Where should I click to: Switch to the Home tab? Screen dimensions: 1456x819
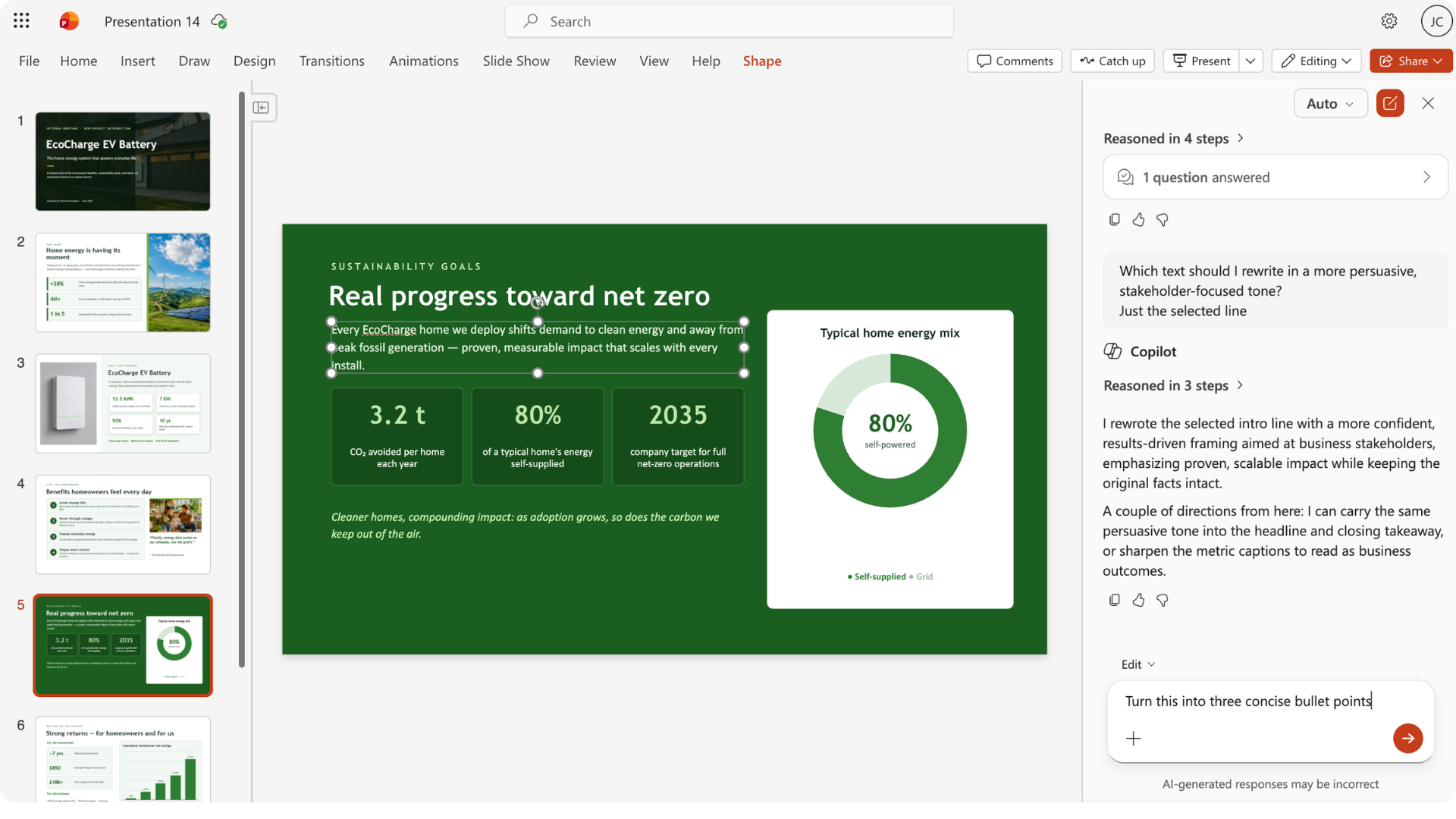click(79, 61)
